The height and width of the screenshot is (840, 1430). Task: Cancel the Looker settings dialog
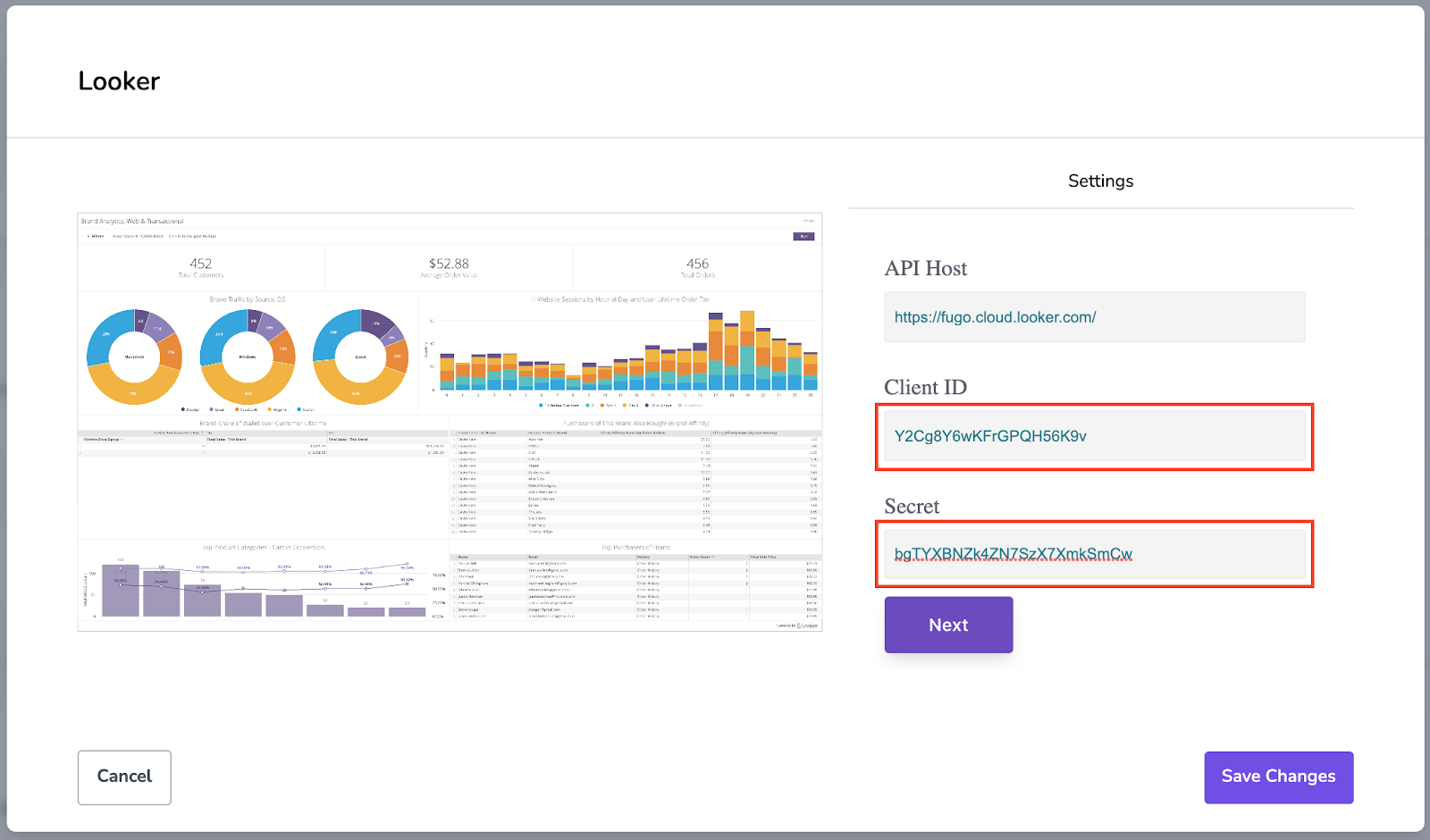tap(124, 777)
